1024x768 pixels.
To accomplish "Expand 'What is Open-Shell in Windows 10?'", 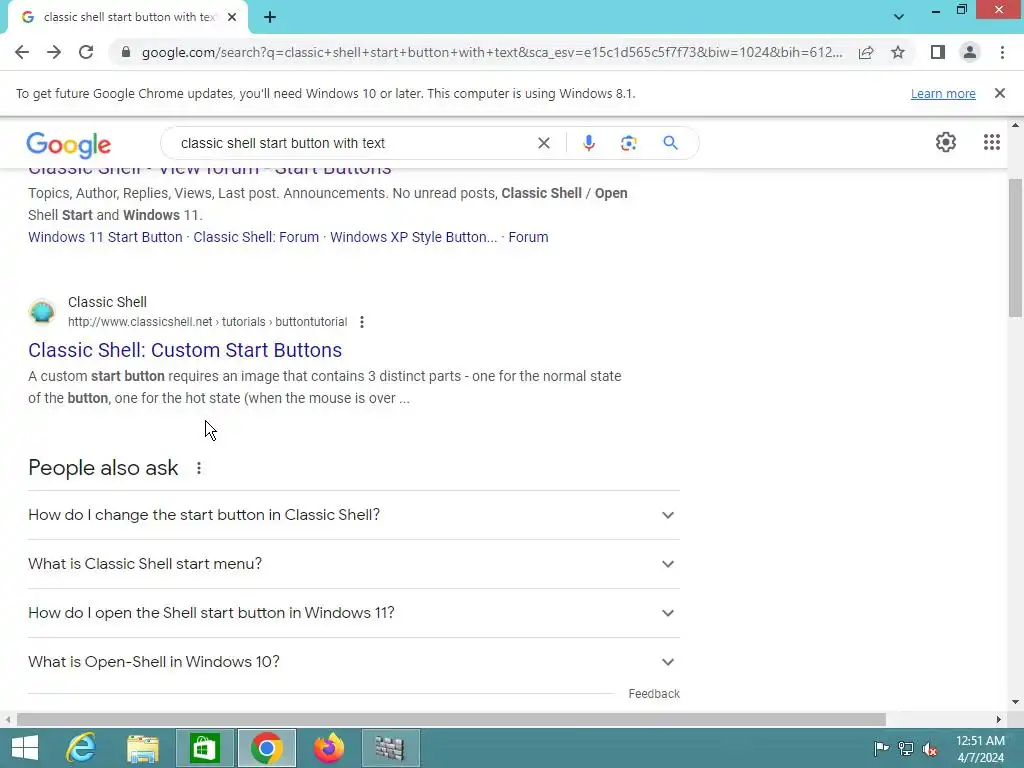I will [353, 662].
